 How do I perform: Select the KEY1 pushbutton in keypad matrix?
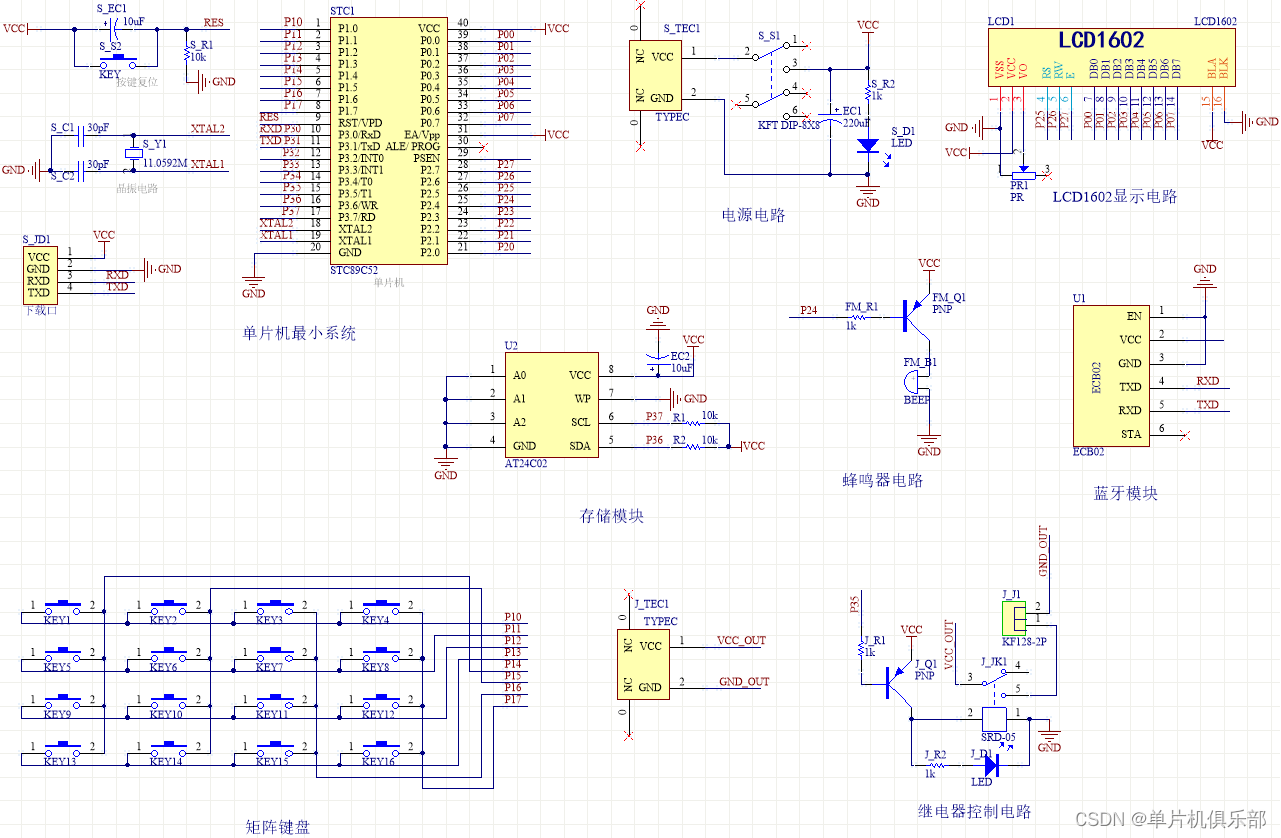click(x=64, y=606)
